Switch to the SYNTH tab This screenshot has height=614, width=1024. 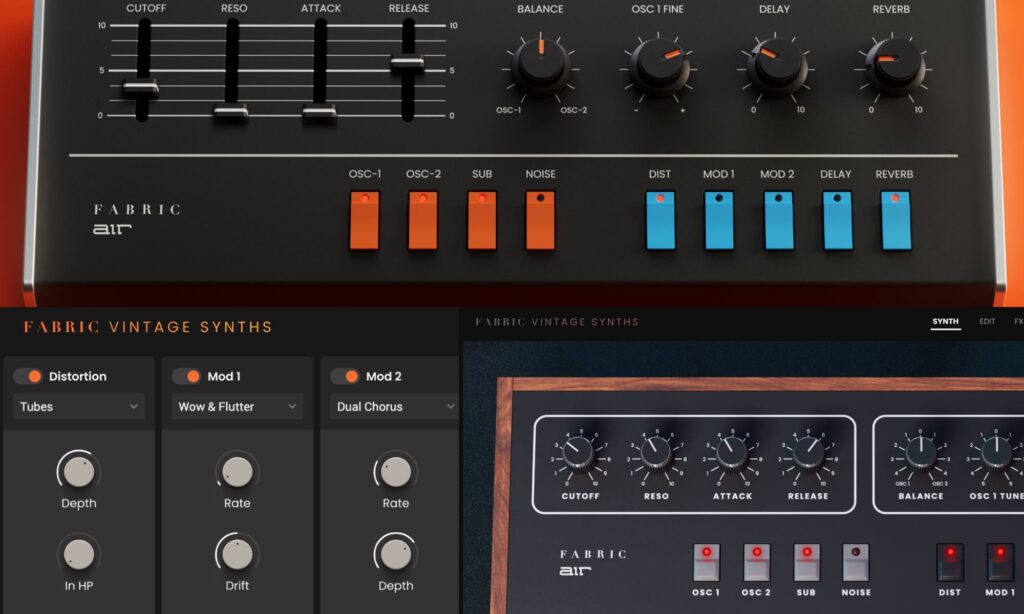[945, 321]
